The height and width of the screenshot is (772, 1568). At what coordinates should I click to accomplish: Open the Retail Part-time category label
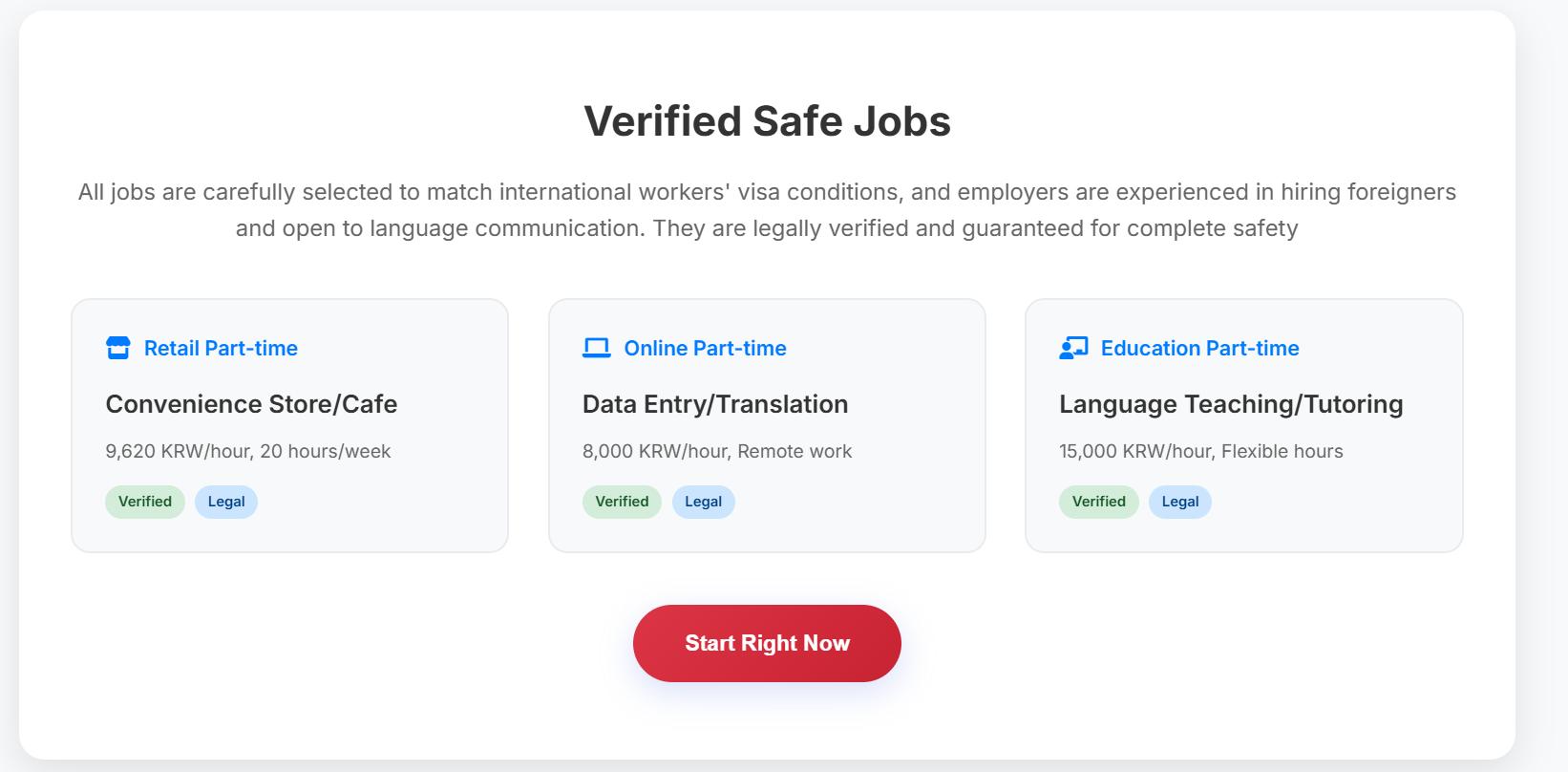pyautogui.click(x=221, y=349)
